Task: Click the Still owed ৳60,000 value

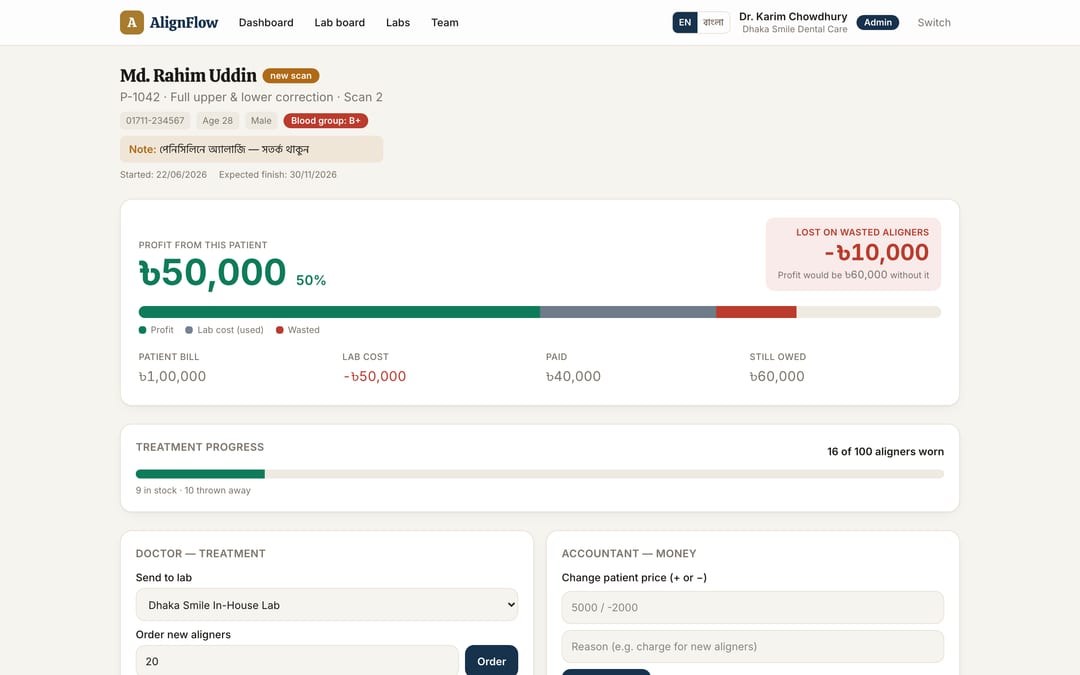Action: (777, 376)
